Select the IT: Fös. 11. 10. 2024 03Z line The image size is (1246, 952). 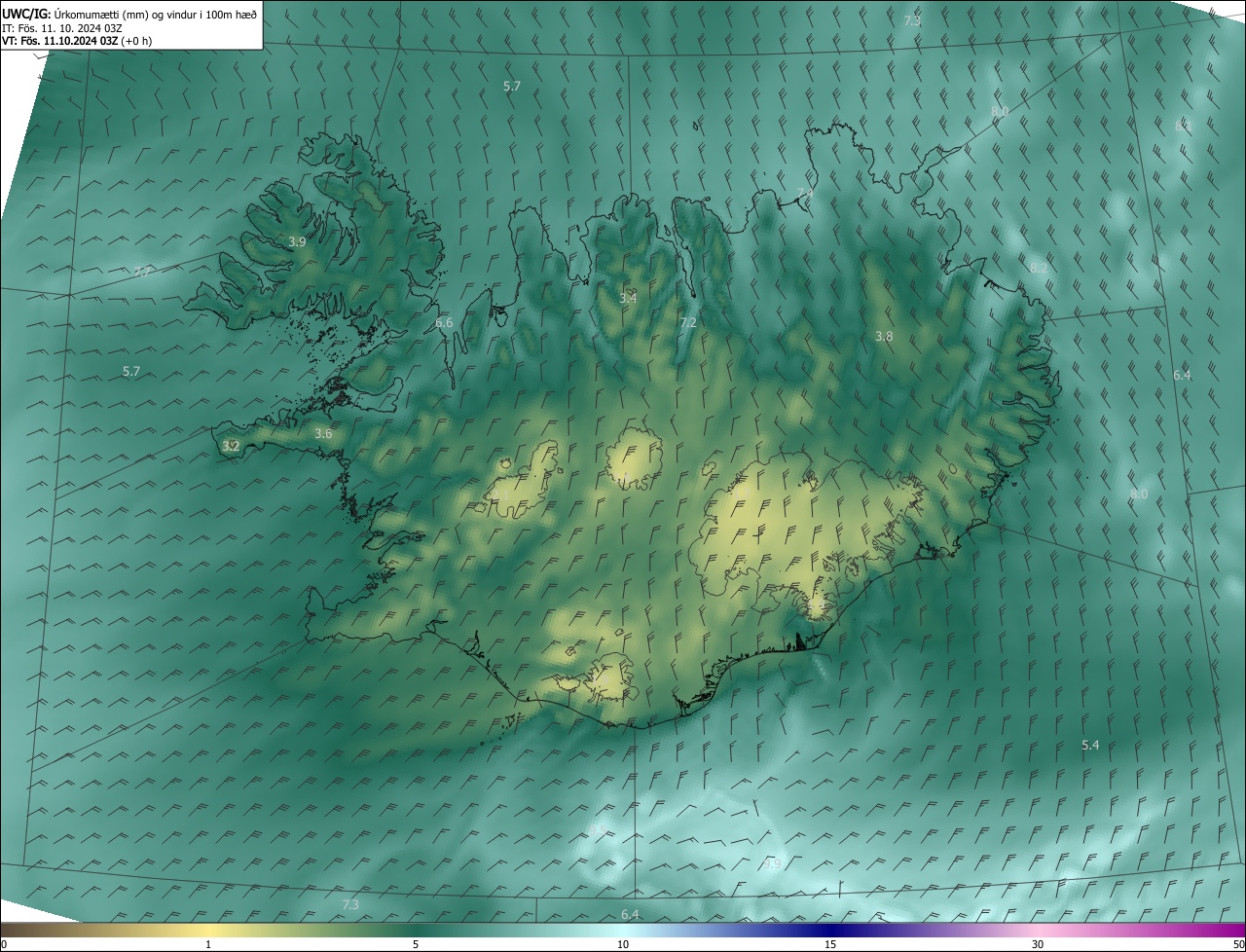(62, 27)
